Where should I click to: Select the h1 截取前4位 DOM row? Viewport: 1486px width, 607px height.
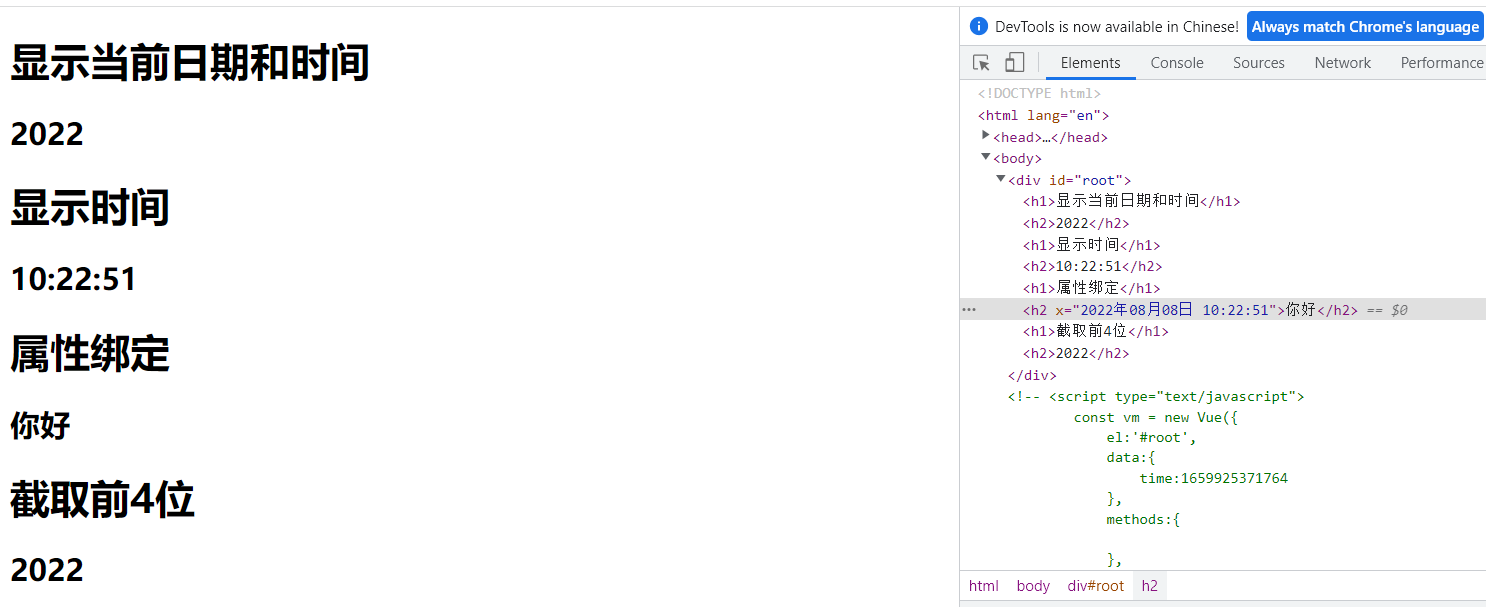tap(1095, 331)
